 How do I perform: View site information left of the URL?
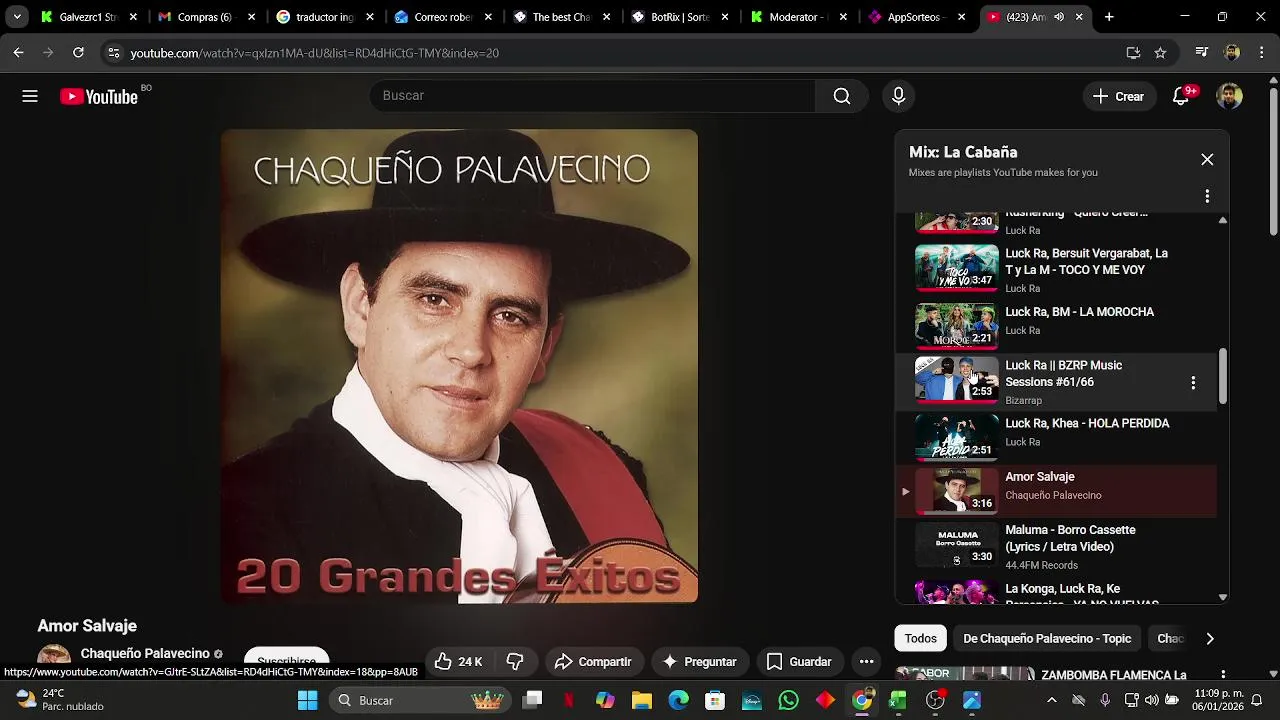coord(113,53)
